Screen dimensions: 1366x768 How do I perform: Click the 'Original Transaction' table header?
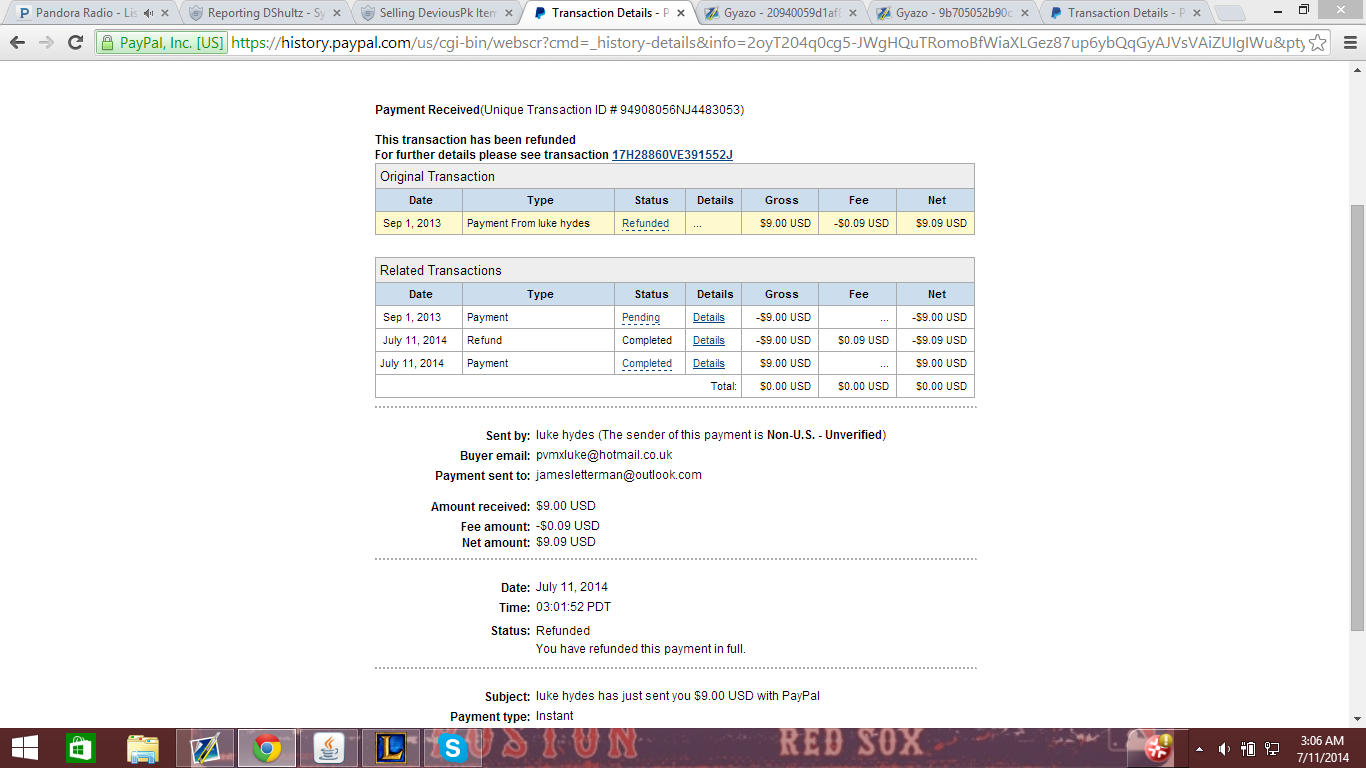[x=674, y=176]
